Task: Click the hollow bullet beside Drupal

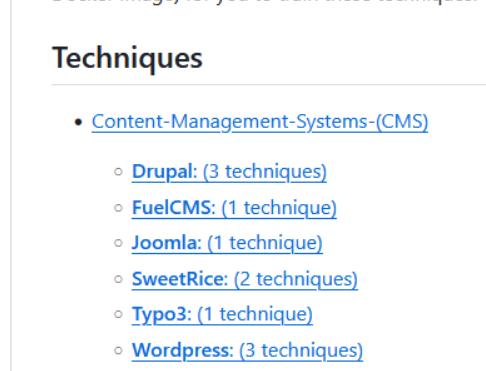Action: [x=118, y=172]
